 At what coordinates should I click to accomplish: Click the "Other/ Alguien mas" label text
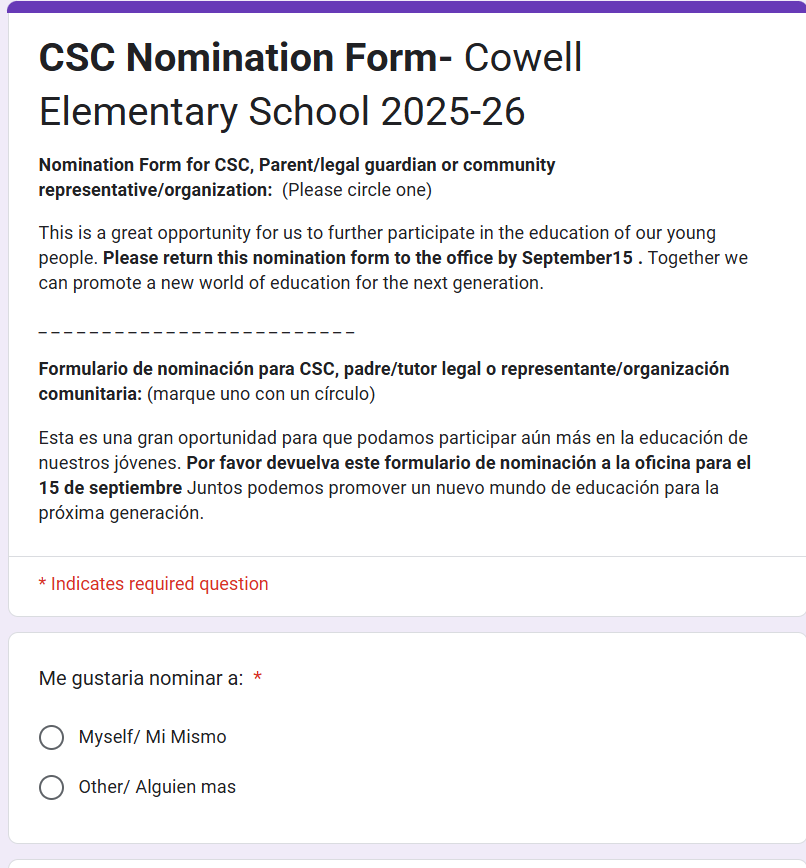(158, 788)
